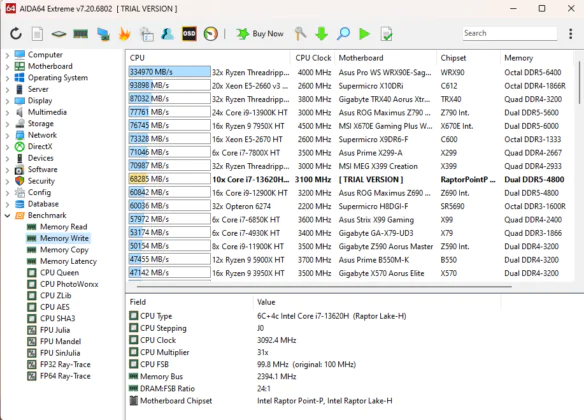
Task: Sort by the Memory column header
Action: click(x=536, y=58)
